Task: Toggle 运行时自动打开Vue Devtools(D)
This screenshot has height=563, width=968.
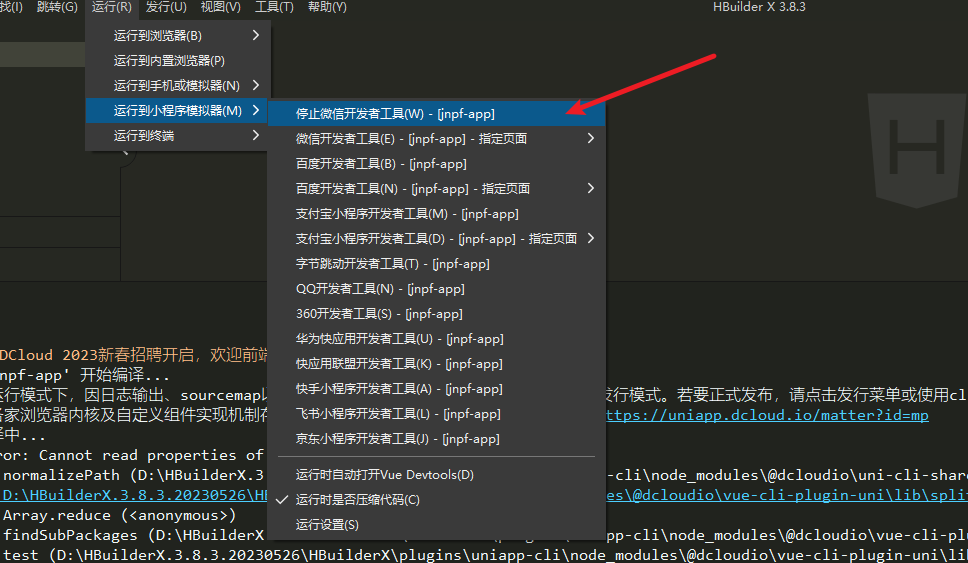Action: [436, 475]
